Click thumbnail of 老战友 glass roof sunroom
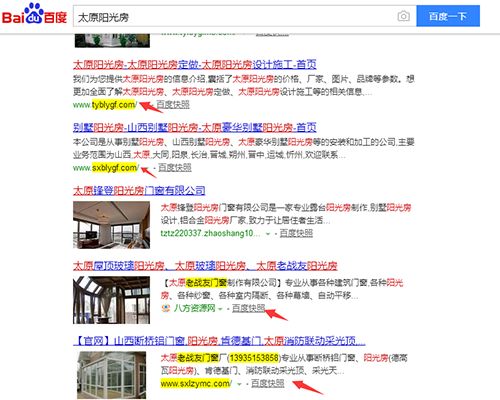The height and width of the screenshot is (400, 500). pyautogui.click(x=111, y=300)
